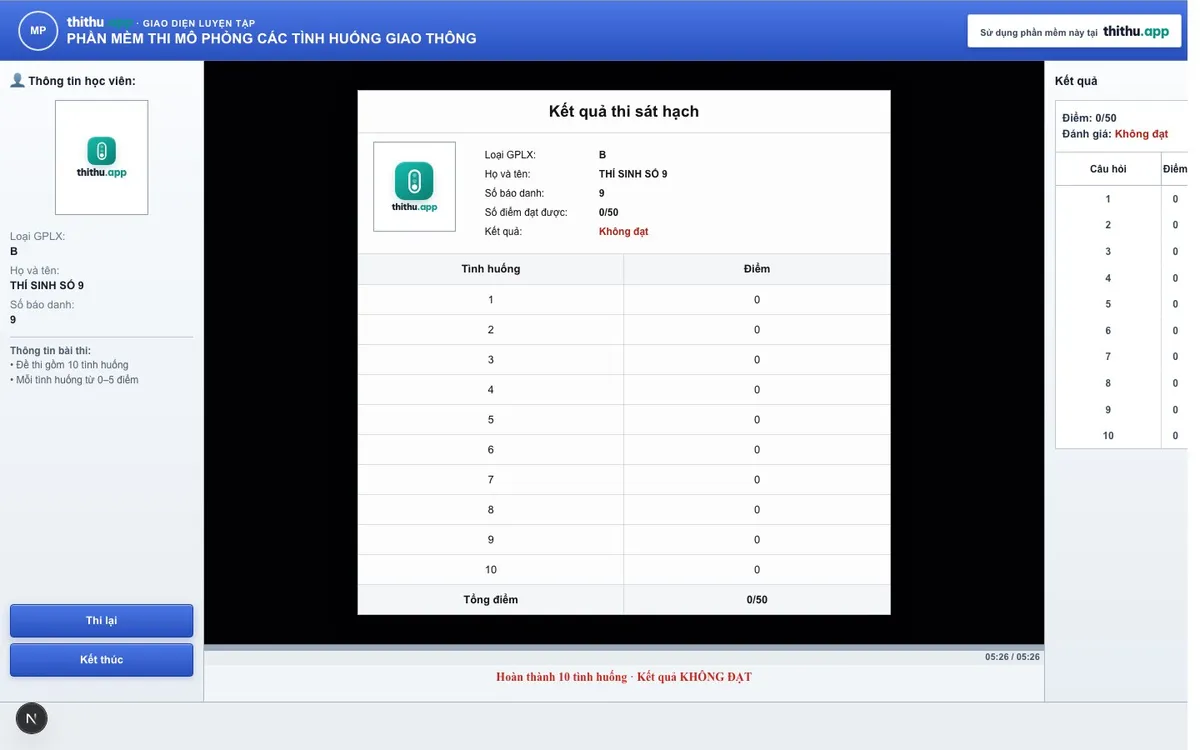Screen dimensions: 1200x750
Task: Click the student info person icon
Action: [x=17, y=81]
